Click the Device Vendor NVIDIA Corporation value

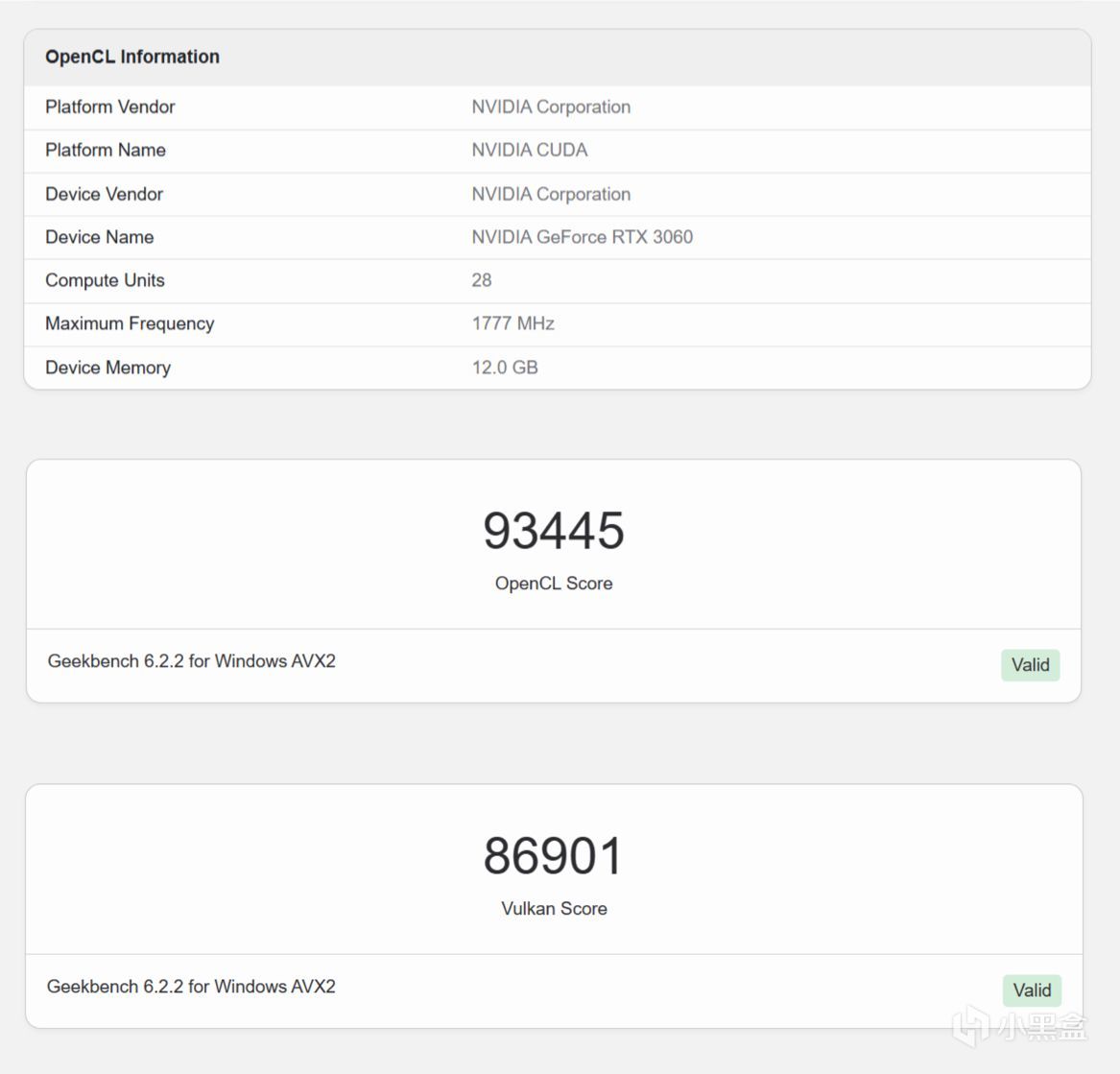tap(551, 194)
